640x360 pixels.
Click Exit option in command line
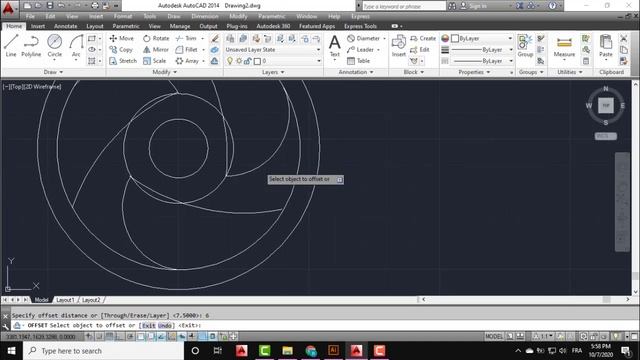149,326
